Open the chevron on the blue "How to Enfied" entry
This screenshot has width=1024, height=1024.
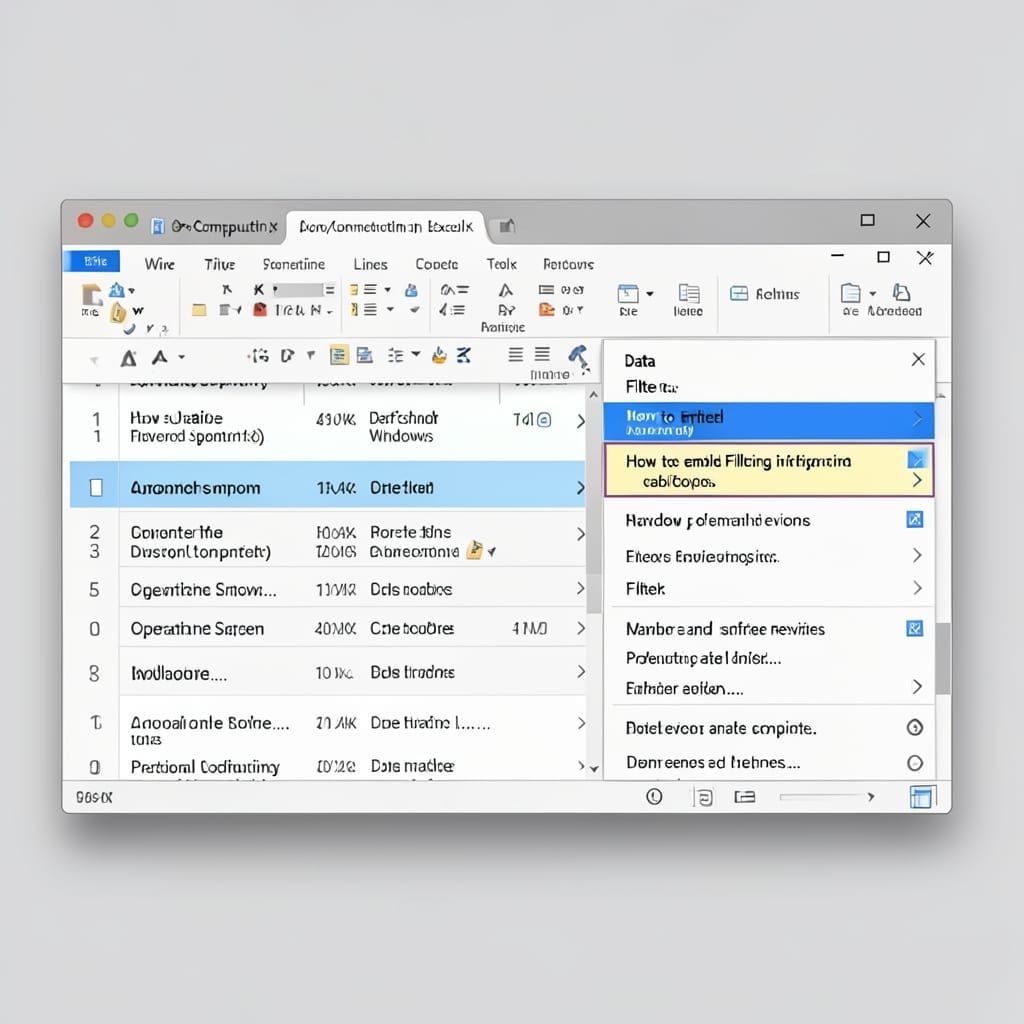point(918,419)
